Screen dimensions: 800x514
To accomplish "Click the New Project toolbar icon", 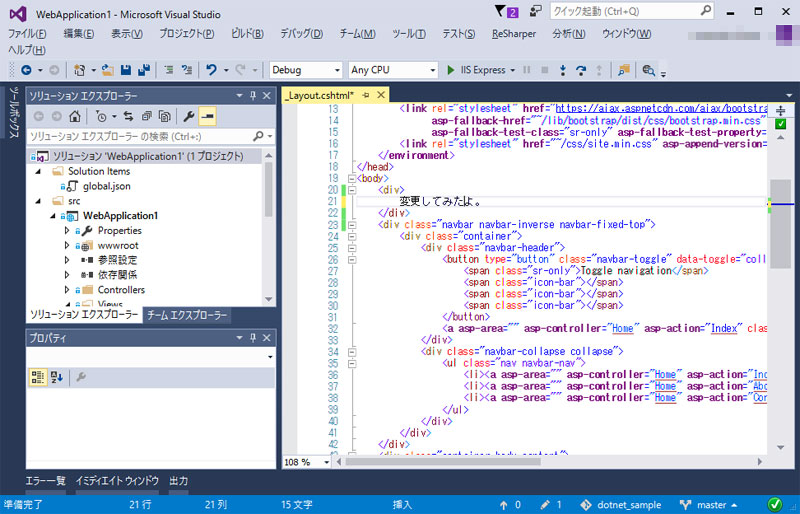I will (79, 70).
